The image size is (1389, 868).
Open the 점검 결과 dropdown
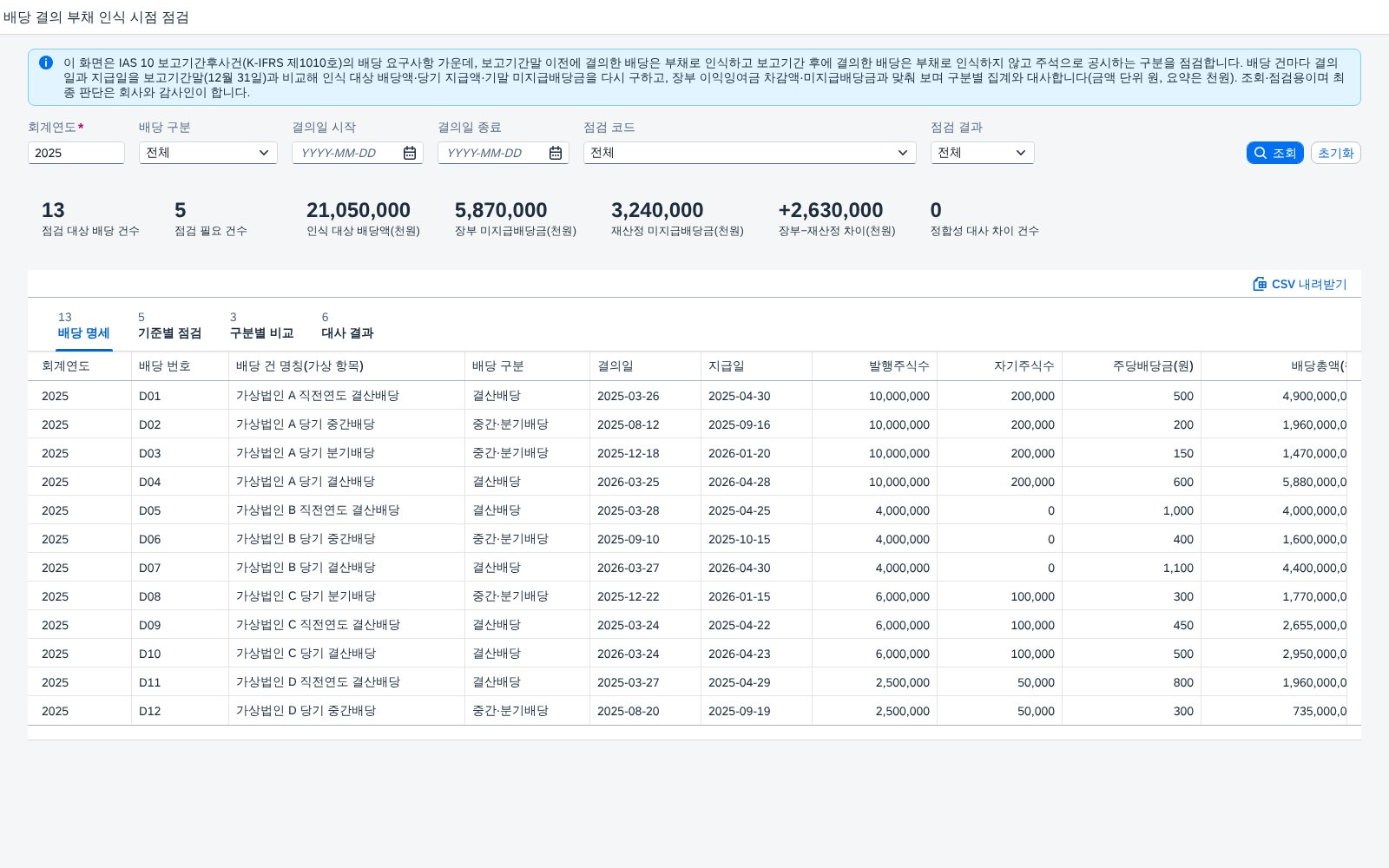coord(983,153)
